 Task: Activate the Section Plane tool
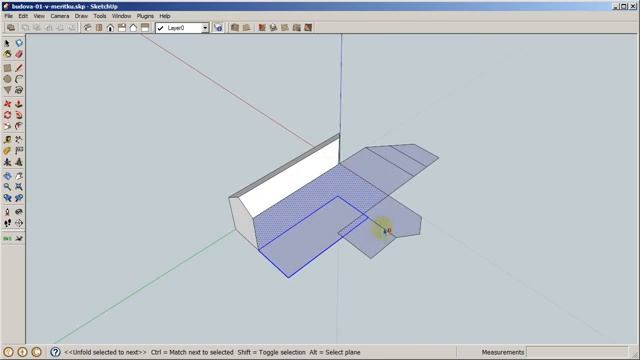pyautogui.click(x=19, y=223)
